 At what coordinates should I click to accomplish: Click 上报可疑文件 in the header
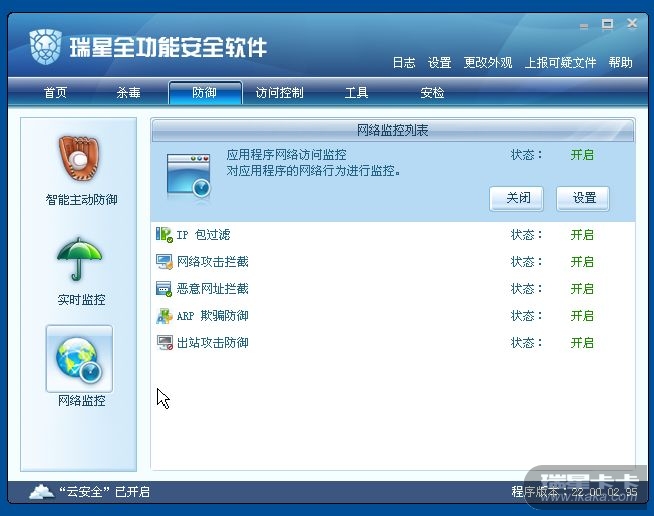[560, 63]
